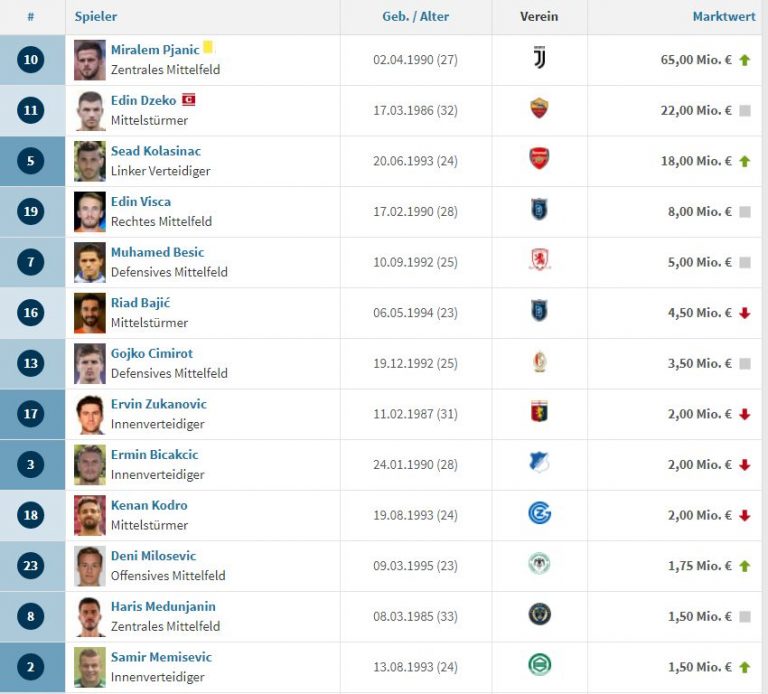Click Gojko Cimirot's portrait photo

tap(90, 363)
